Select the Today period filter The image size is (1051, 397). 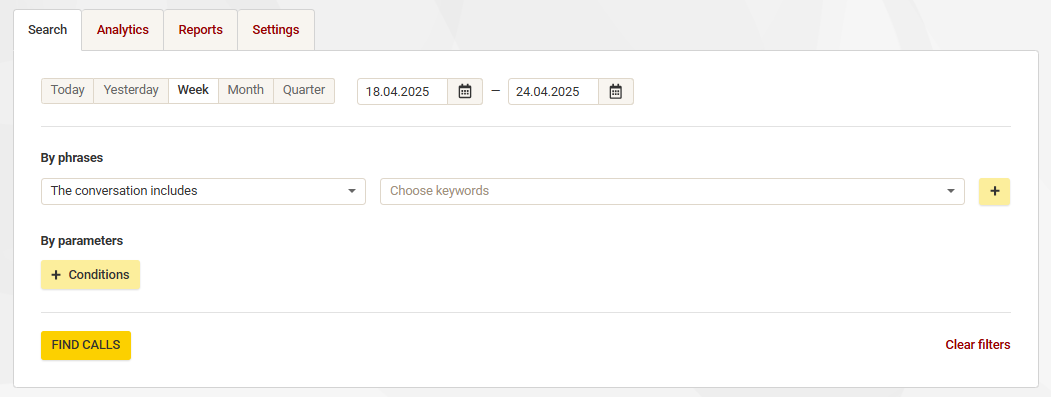[68, 91]
